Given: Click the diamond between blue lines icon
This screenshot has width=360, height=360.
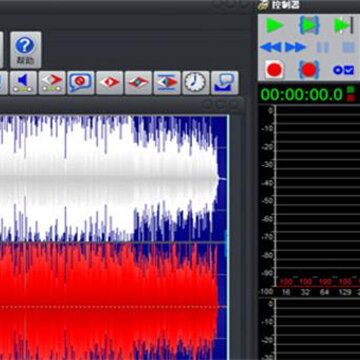Looking at the screenshot, I should (x=167, y=83).
